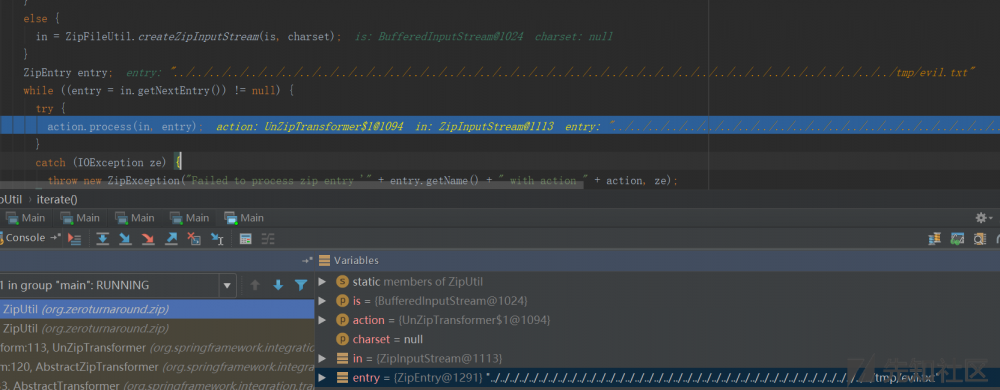Click inline hint 'charset: null' in editor
The image size is (1000, 390).
(574, 37)
